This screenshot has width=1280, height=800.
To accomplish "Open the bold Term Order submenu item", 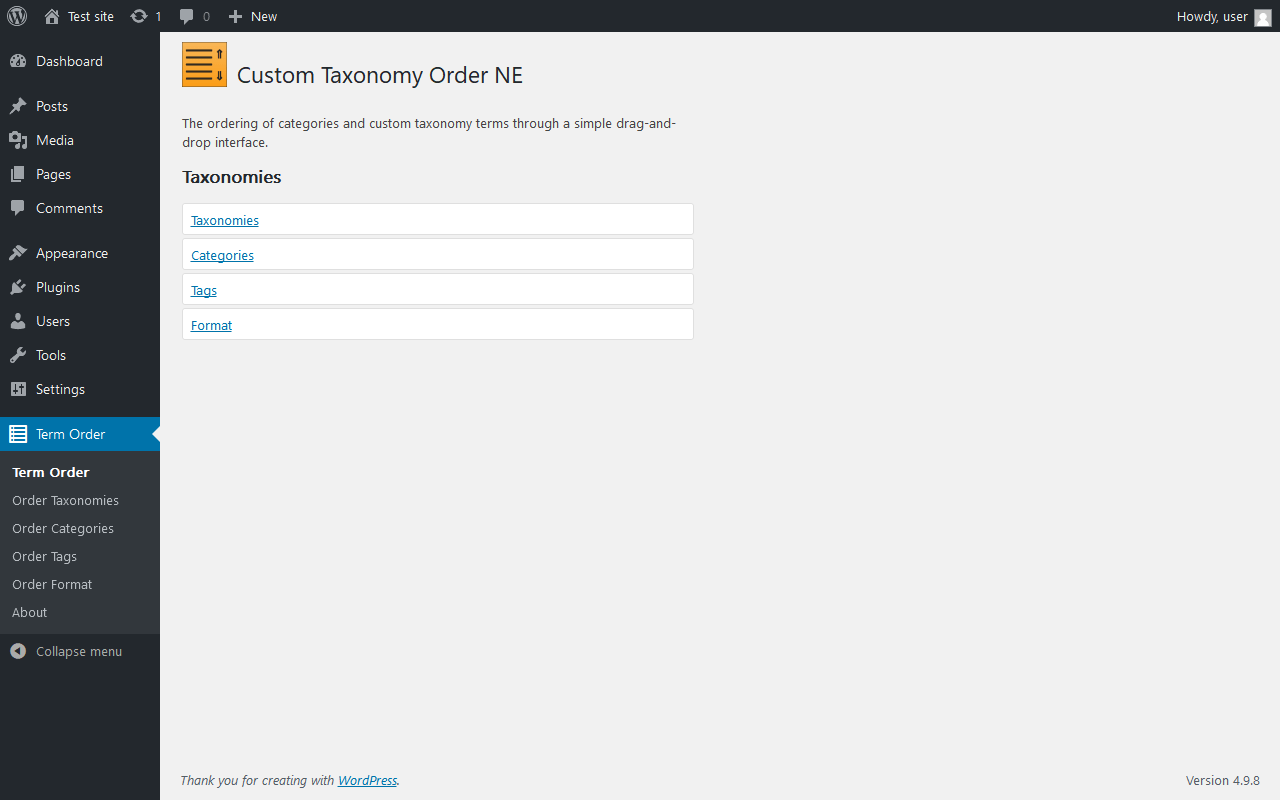I will [51, 472].
